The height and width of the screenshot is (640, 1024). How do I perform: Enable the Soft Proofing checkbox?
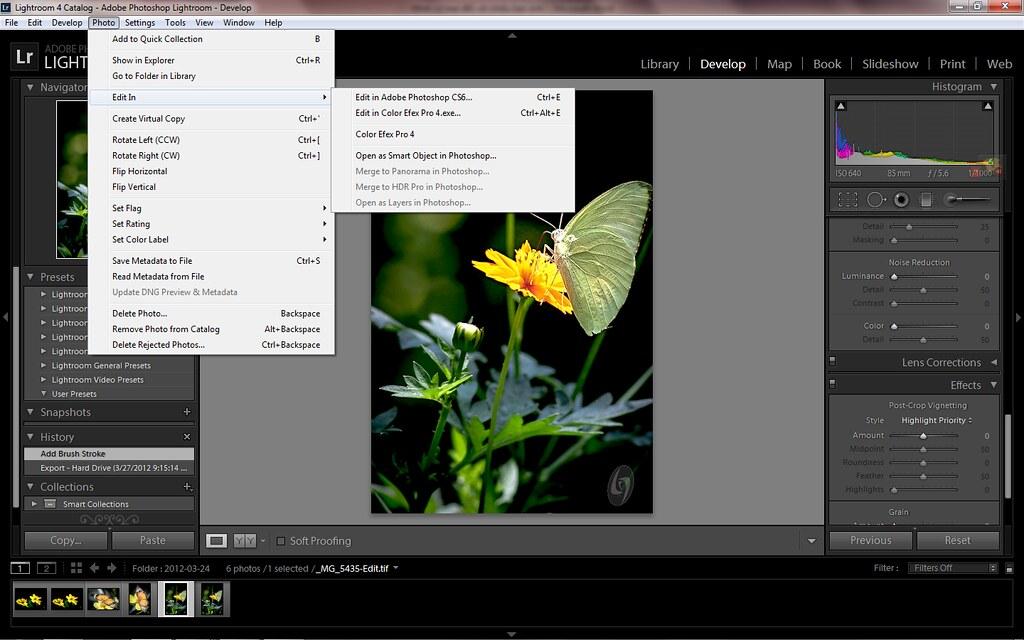click(281, 541)
